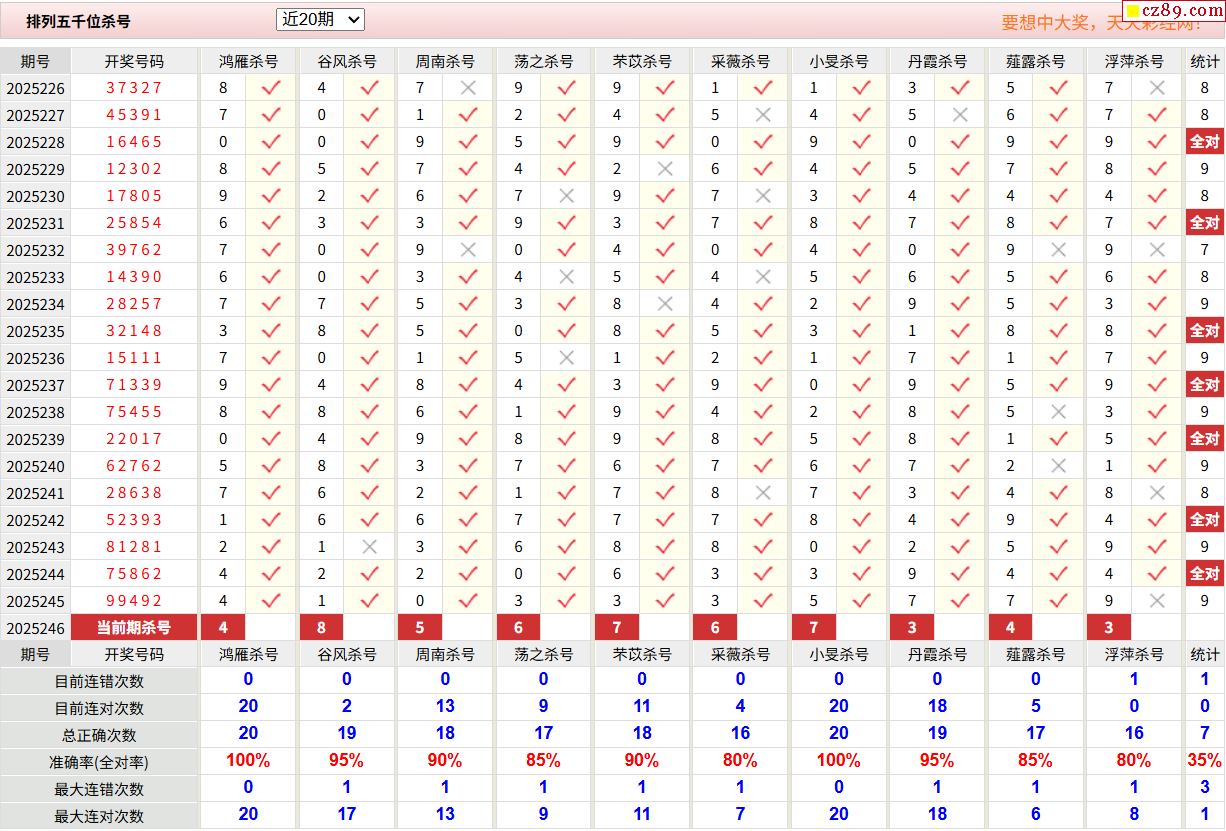The width and height of the screenshot is (1226, 831).
Task: Click the X mark for 浮萍杀号 in row 2025245
Action: pyautogui.click(x=1158, y=601)
